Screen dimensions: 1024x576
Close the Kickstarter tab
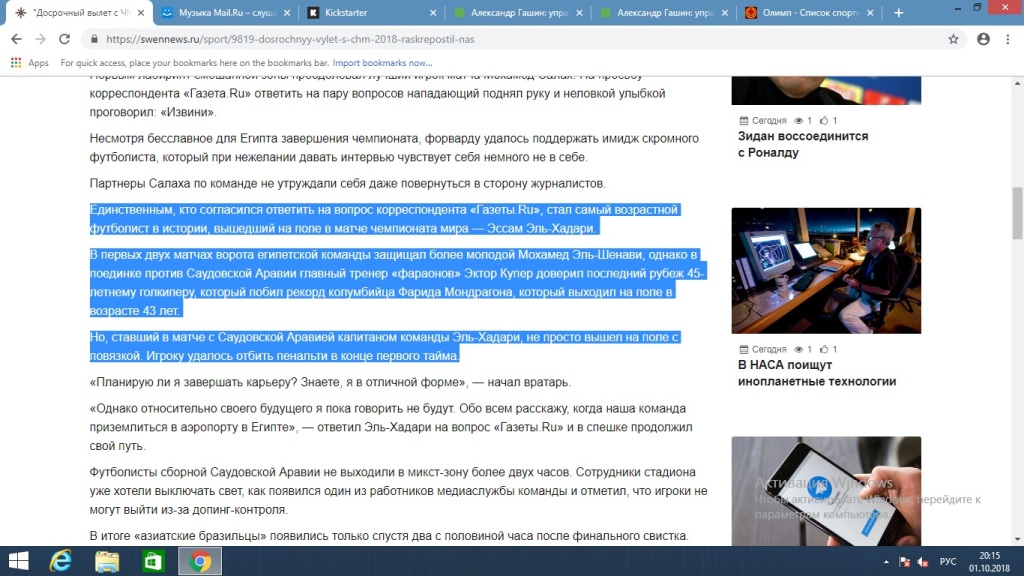(433, 12)
